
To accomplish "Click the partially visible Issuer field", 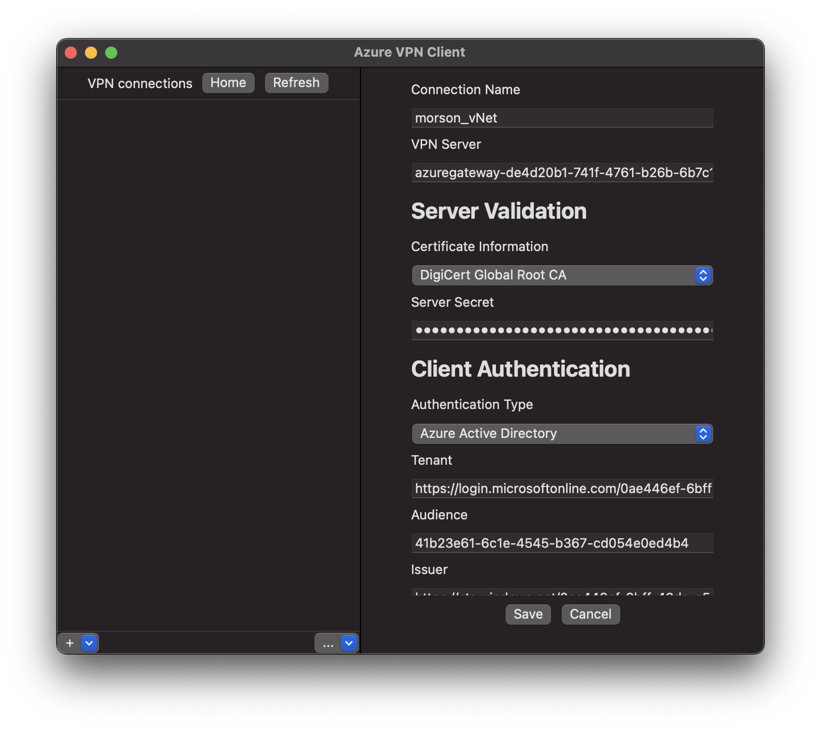I will coord(561,593).
